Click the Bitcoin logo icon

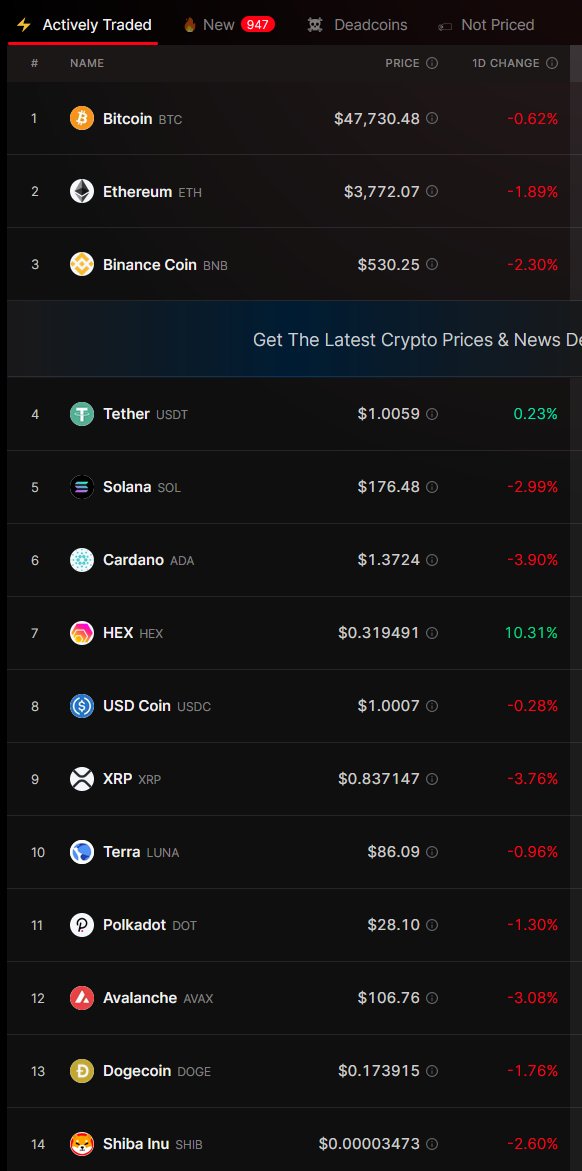[x=82, y=118]
